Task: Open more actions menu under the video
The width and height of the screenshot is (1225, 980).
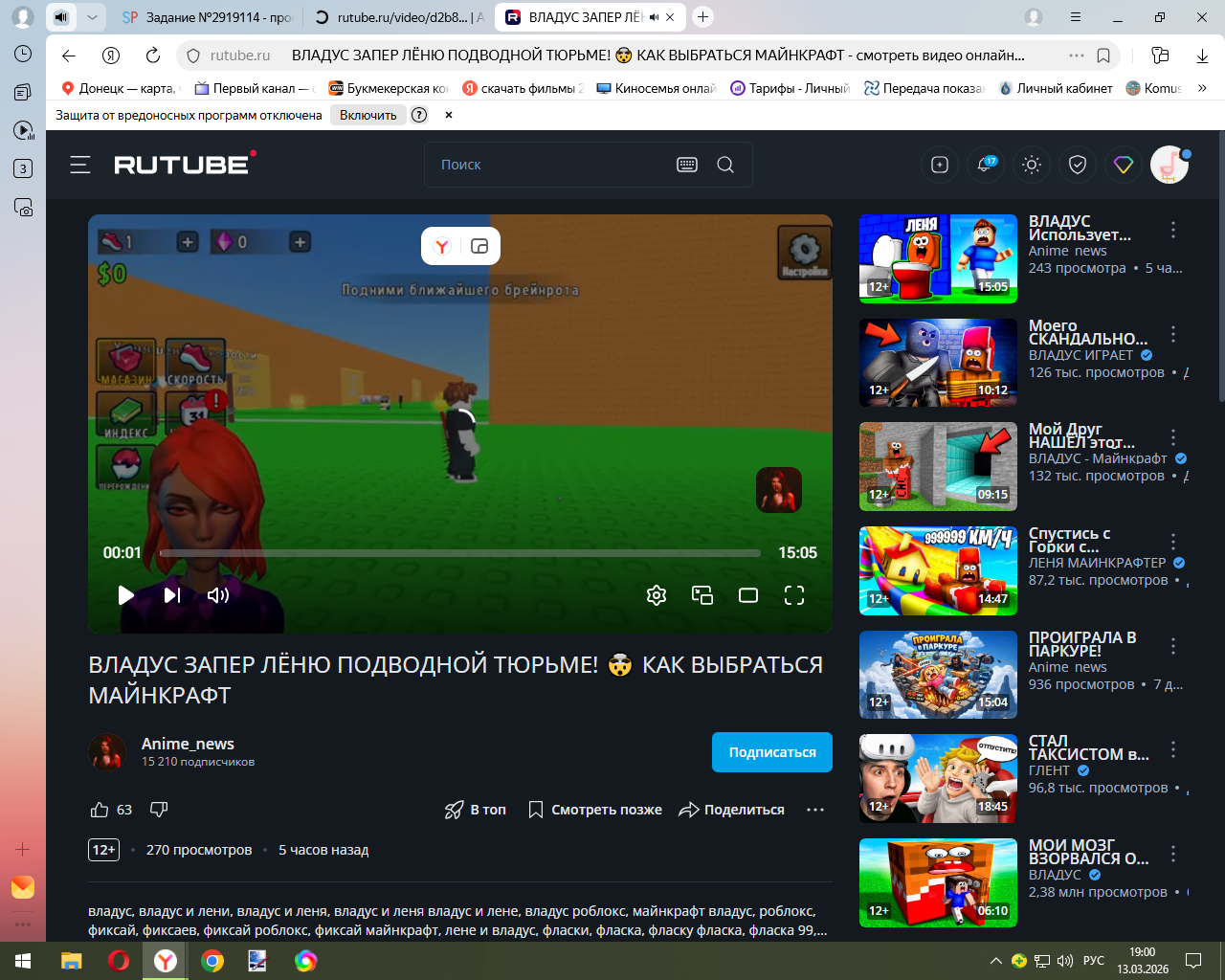Action: 815,810
